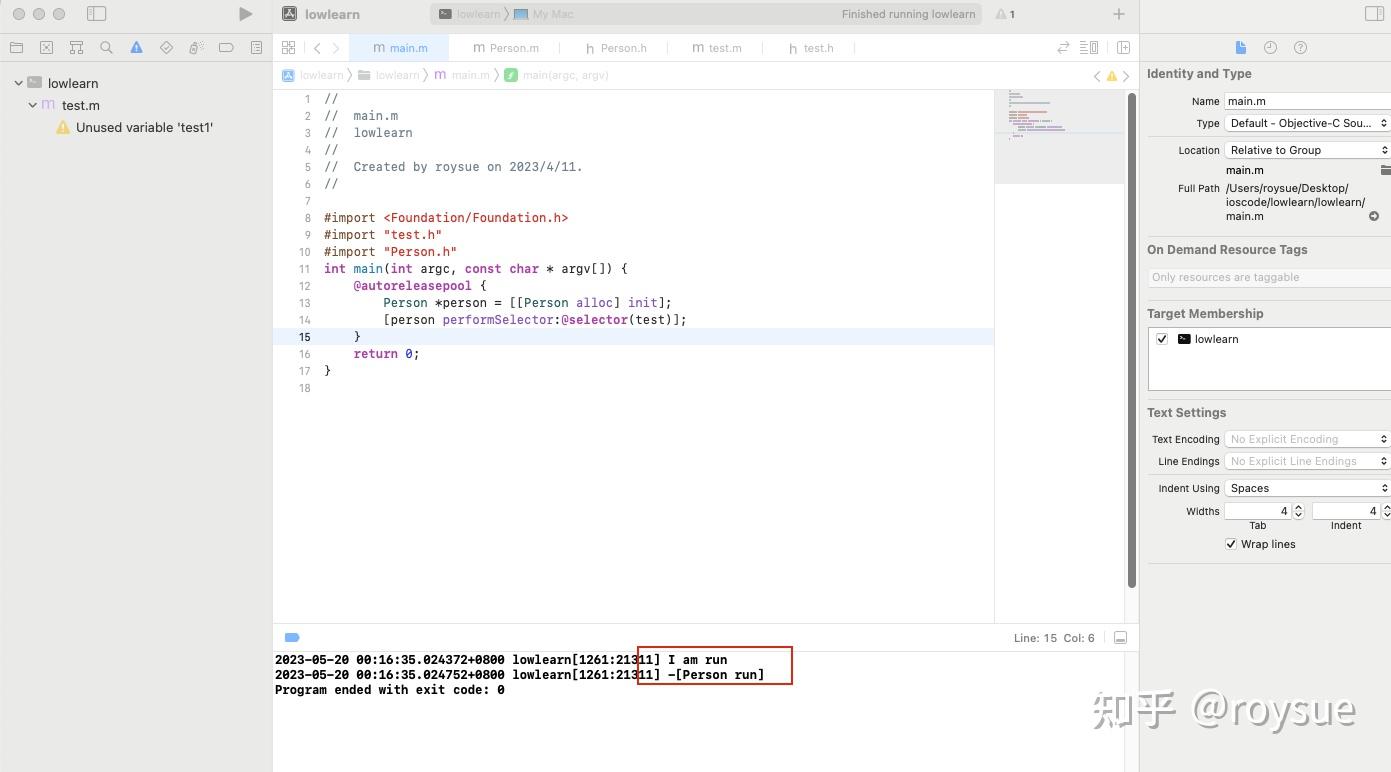The height and width of the screenshot is (772, 1391).
Task: Open Quick Help inspector question mark
Action: coord(1300,47)
